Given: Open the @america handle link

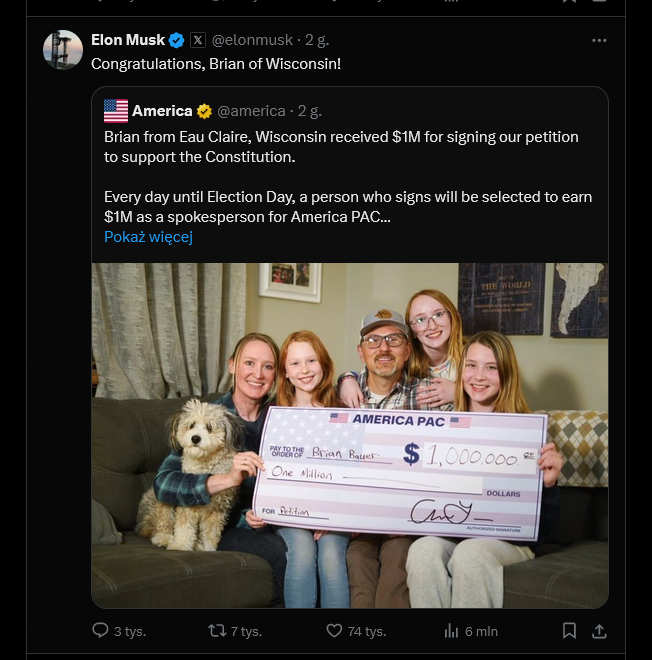Looking at the screenshot, I should (x=252, y=111).
